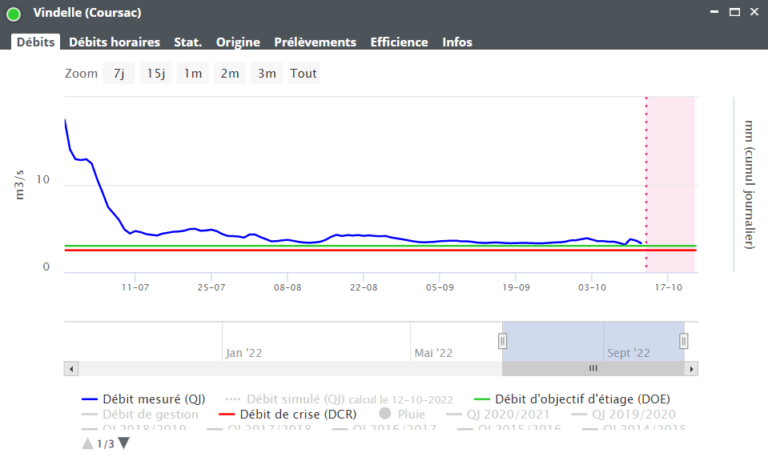Maximize the Vindelle (Coursac) window
Screen dimensions: 768x469
coord(733,13)
